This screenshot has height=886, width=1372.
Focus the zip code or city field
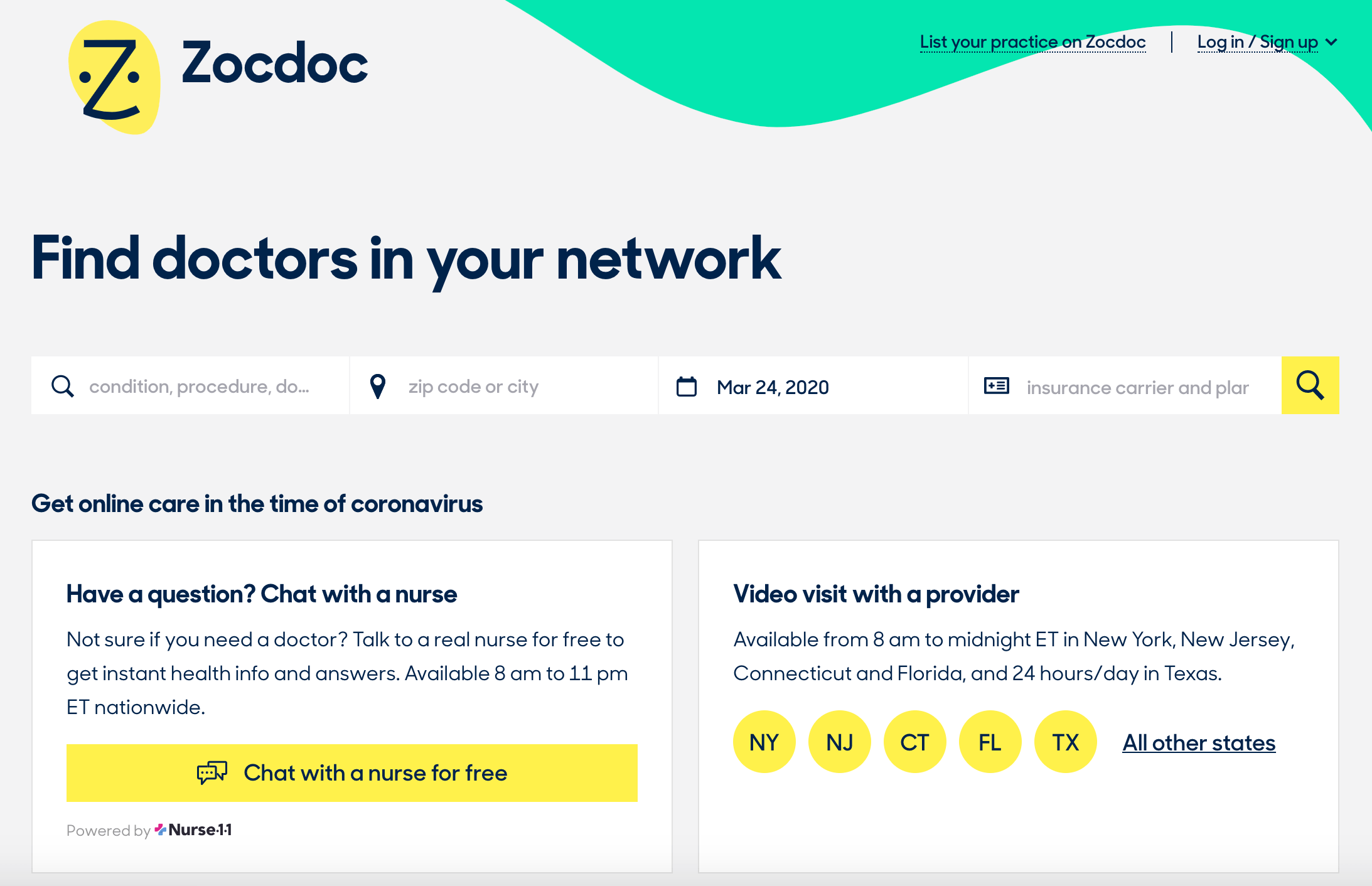click(504, 385)
